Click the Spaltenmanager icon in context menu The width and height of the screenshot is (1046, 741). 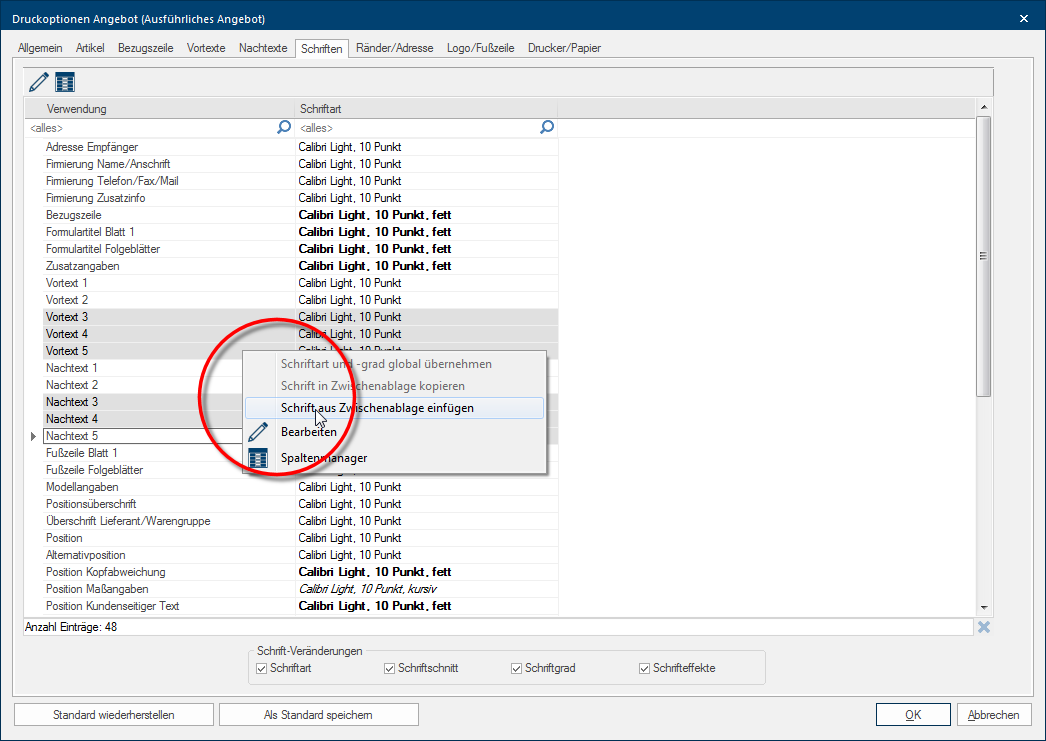[258, 458]
